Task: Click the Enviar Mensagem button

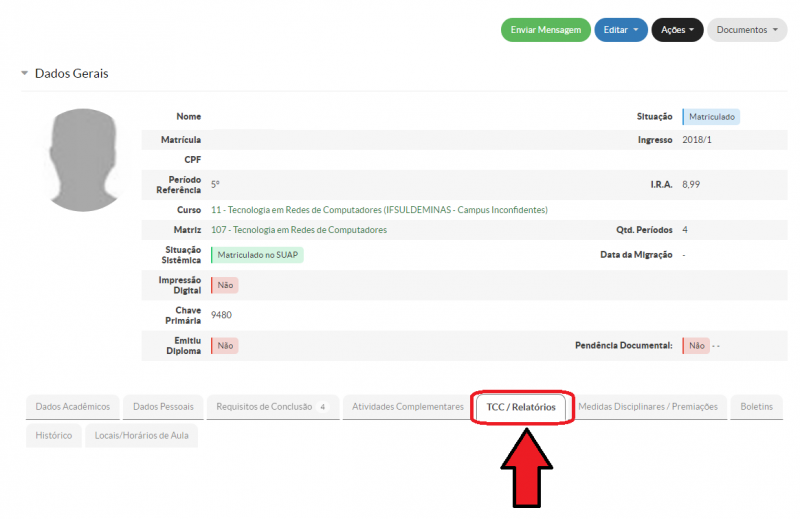Action: (545, 30)
